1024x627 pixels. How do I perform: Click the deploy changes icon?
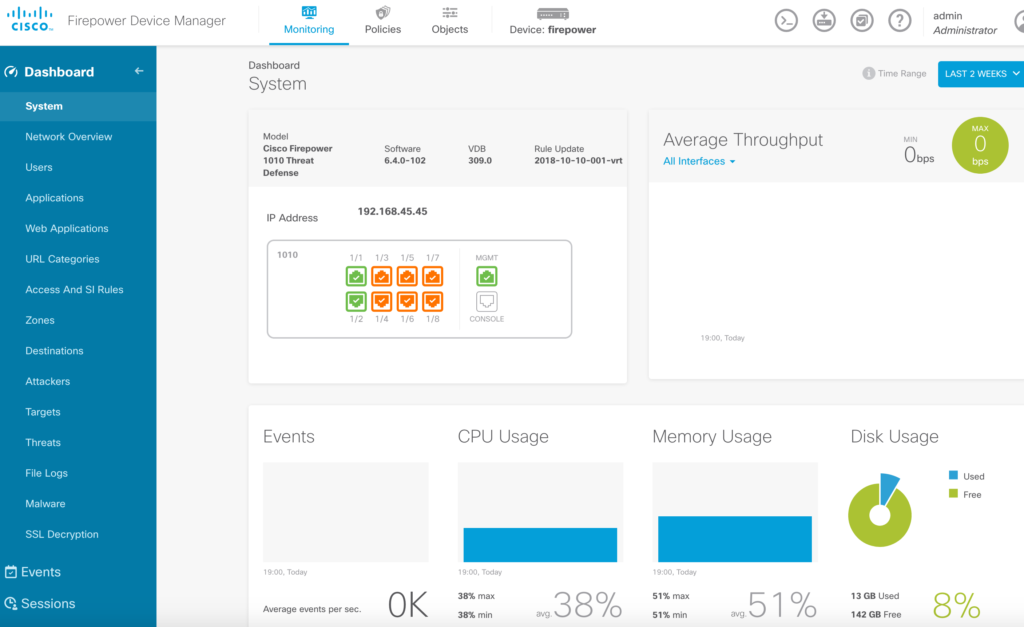point(824,21)
